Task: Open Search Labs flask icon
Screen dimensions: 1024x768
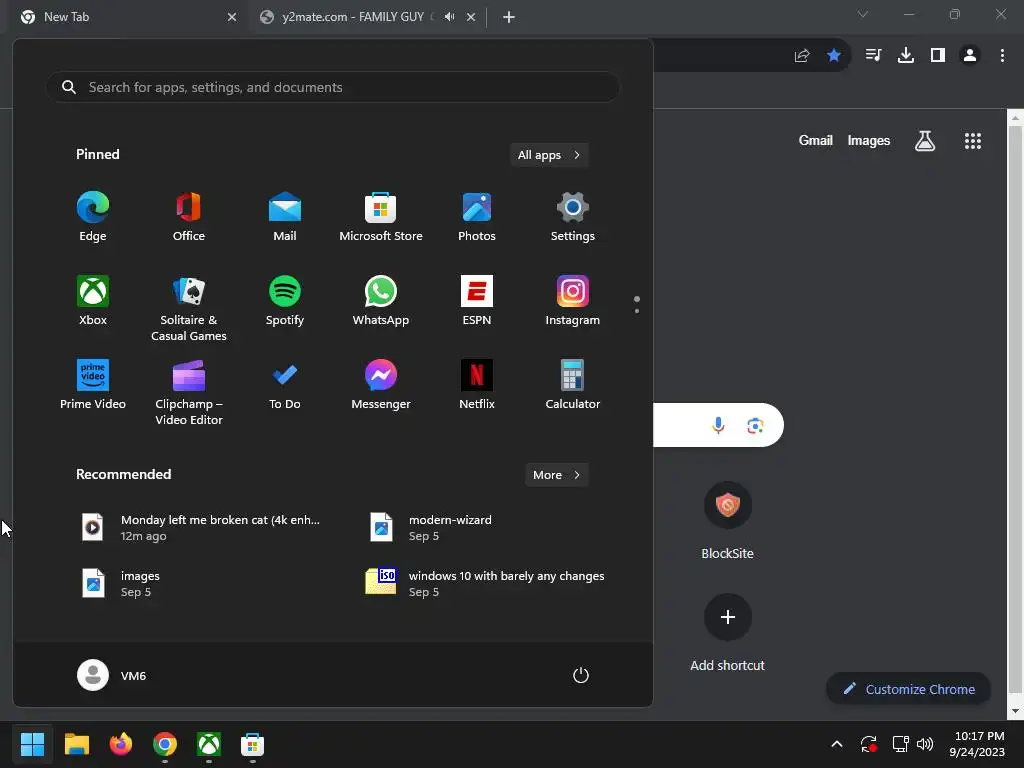Action: (x=925, y=140)
